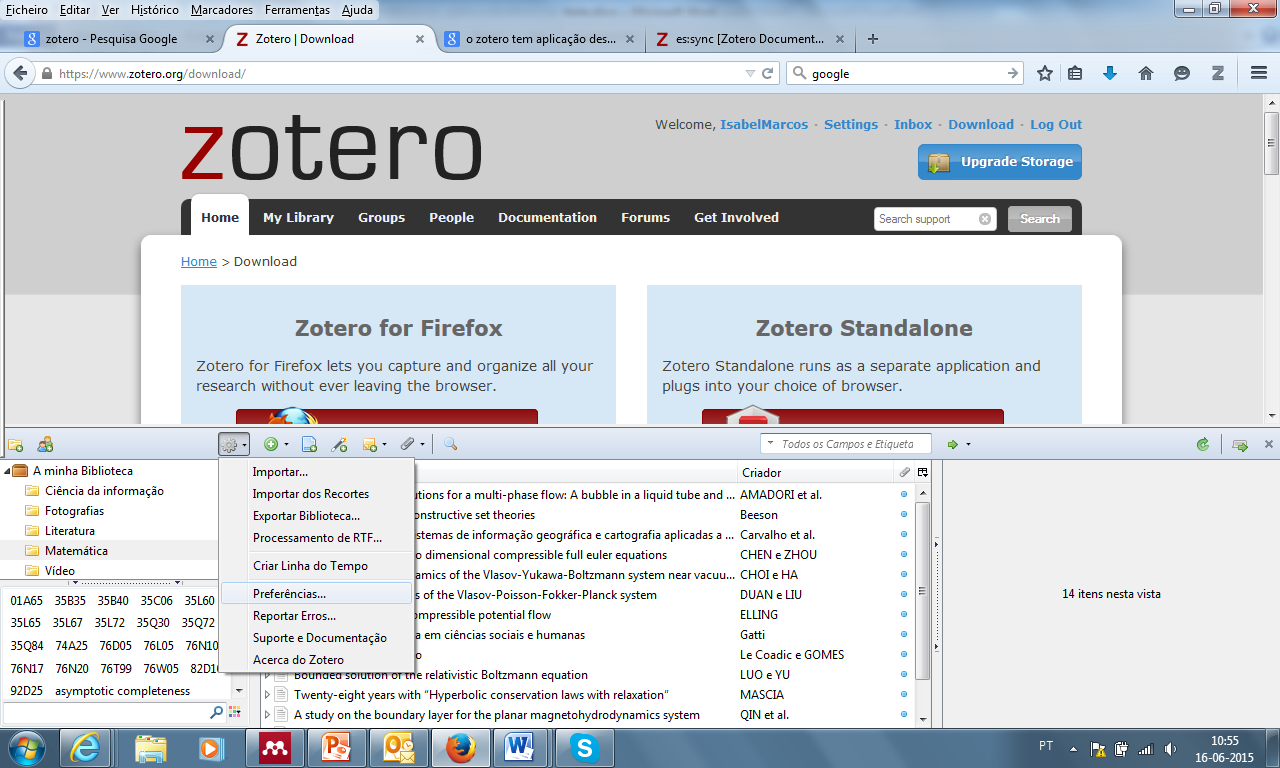Click the Outlook taskbar icon

398,748
